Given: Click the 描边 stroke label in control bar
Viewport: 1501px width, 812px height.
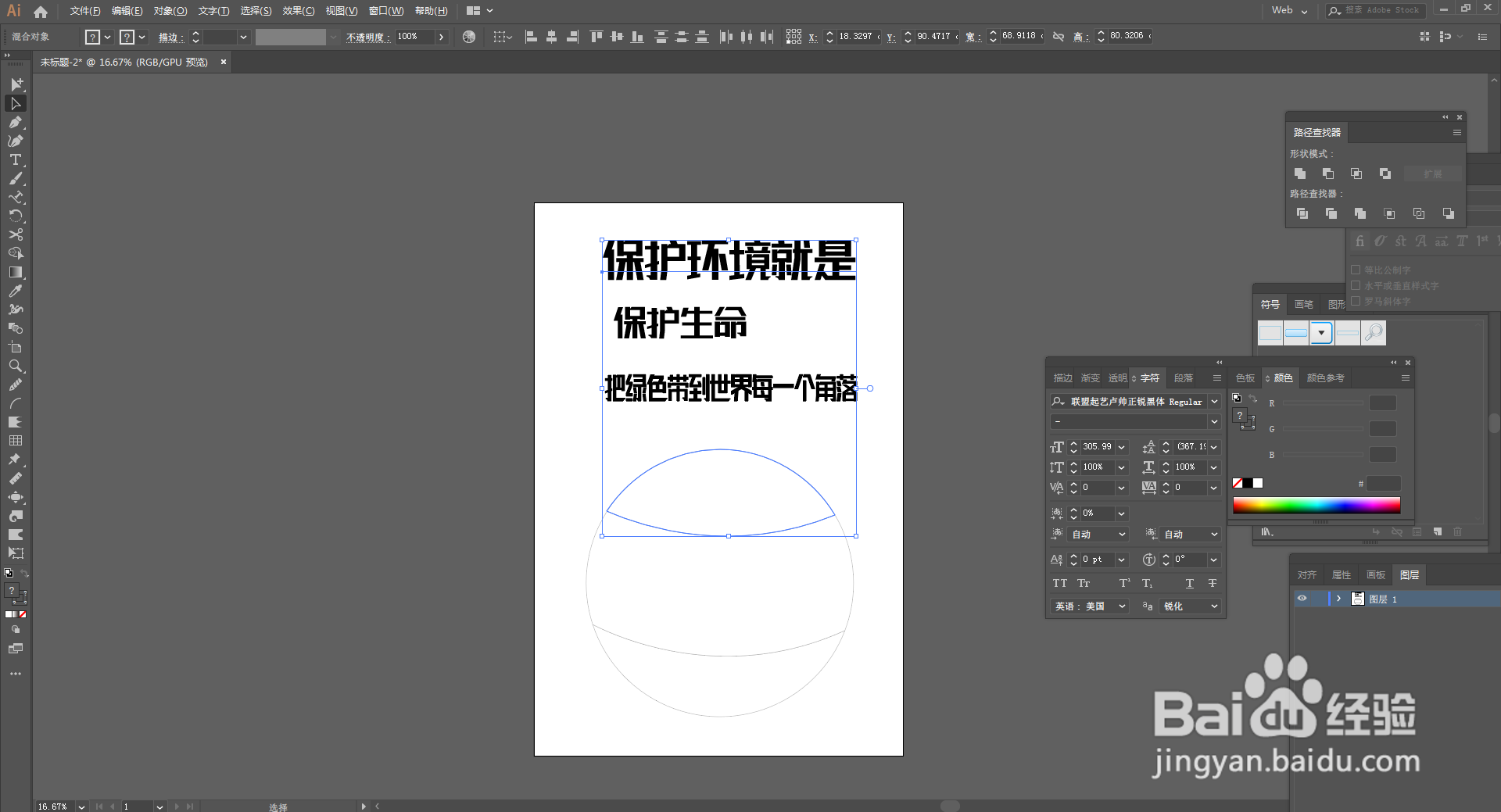Looking at the screenshot, I should tap(170, 37).
